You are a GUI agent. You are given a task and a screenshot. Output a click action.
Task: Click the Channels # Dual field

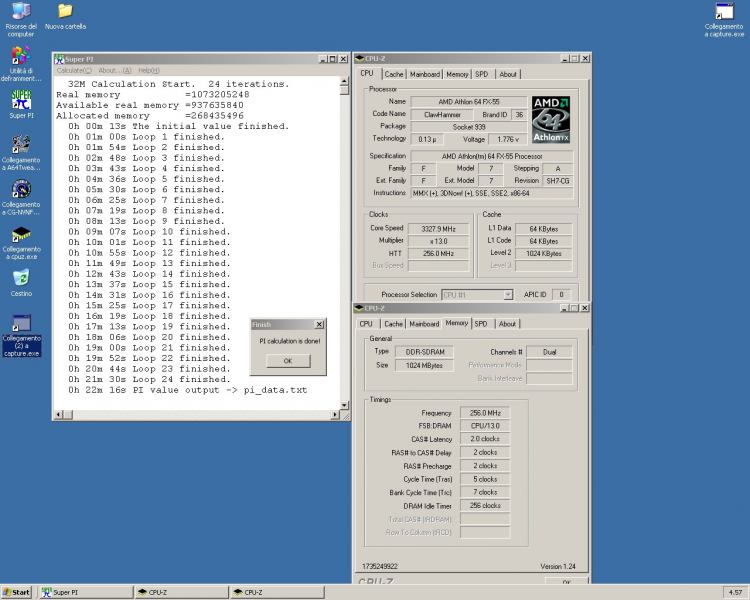tap(549, 352)
